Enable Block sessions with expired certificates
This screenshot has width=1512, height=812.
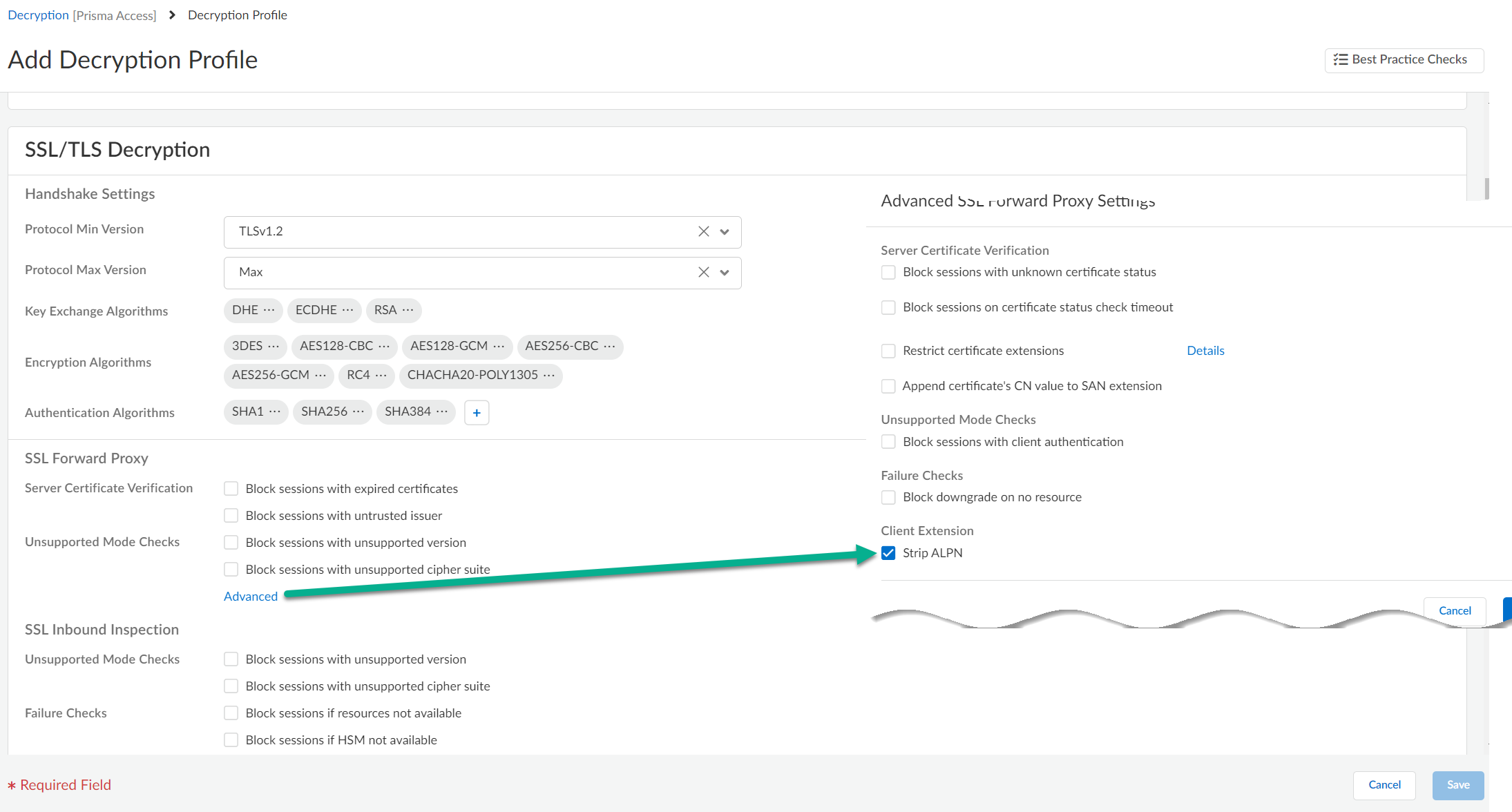231,489
